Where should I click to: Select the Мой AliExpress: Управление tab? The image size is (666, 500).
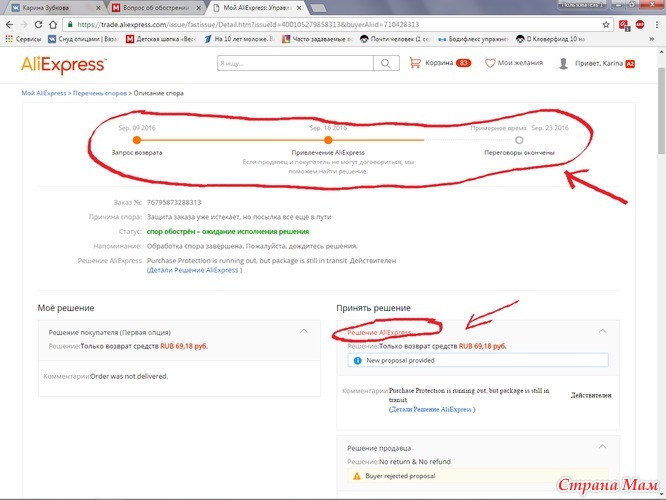click(255, 8)
